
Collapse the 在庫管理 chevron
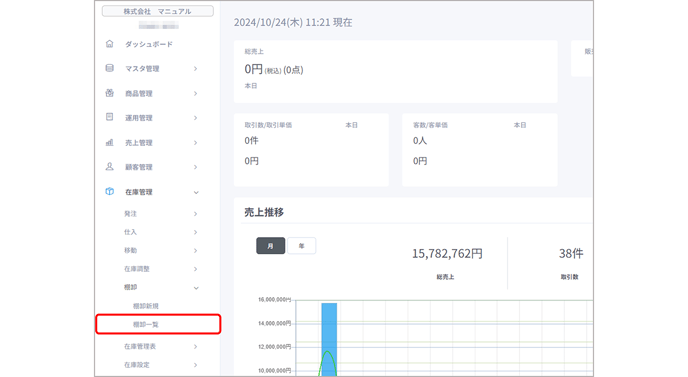click(x=196, y=192)
